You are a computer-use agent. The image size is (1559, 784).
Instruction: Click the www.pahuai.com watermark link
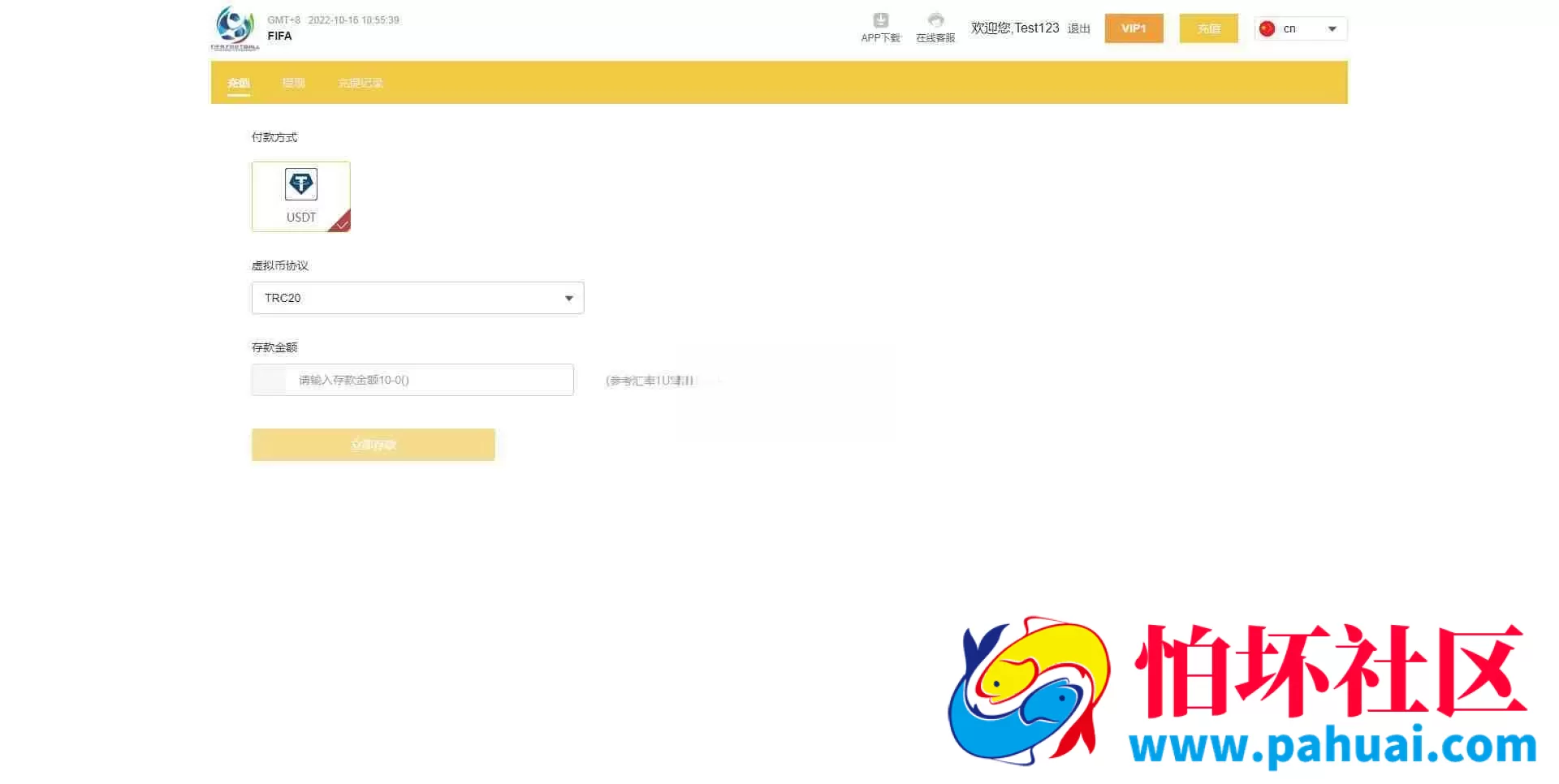pos(1332,745)
